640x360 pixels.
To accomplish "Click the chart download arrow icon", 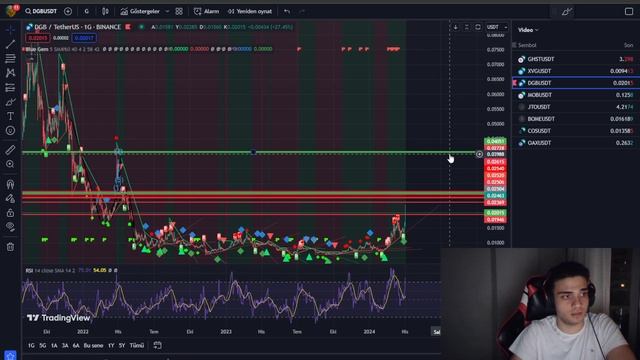I will (456, 27).
